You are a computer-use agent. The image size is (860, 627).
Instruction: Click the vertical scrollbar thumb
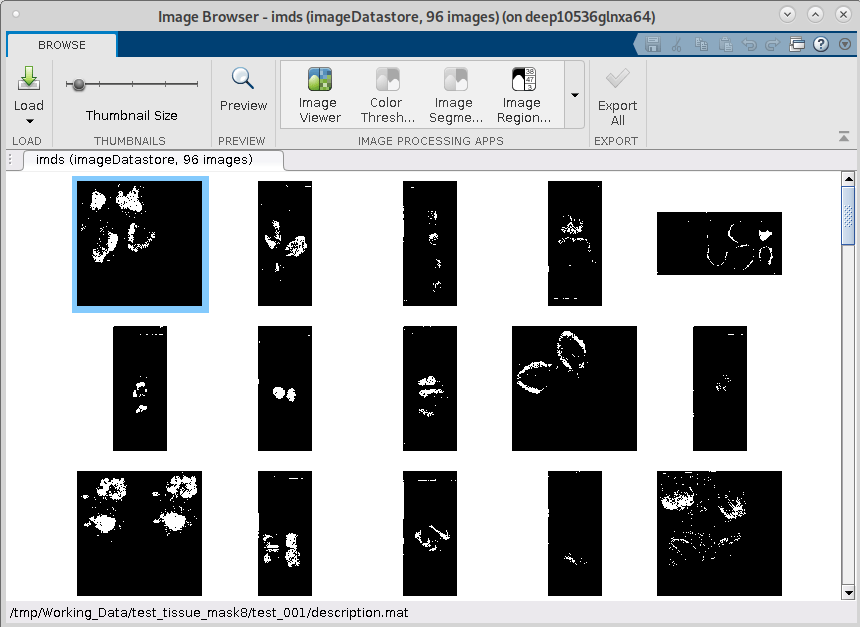848,216
